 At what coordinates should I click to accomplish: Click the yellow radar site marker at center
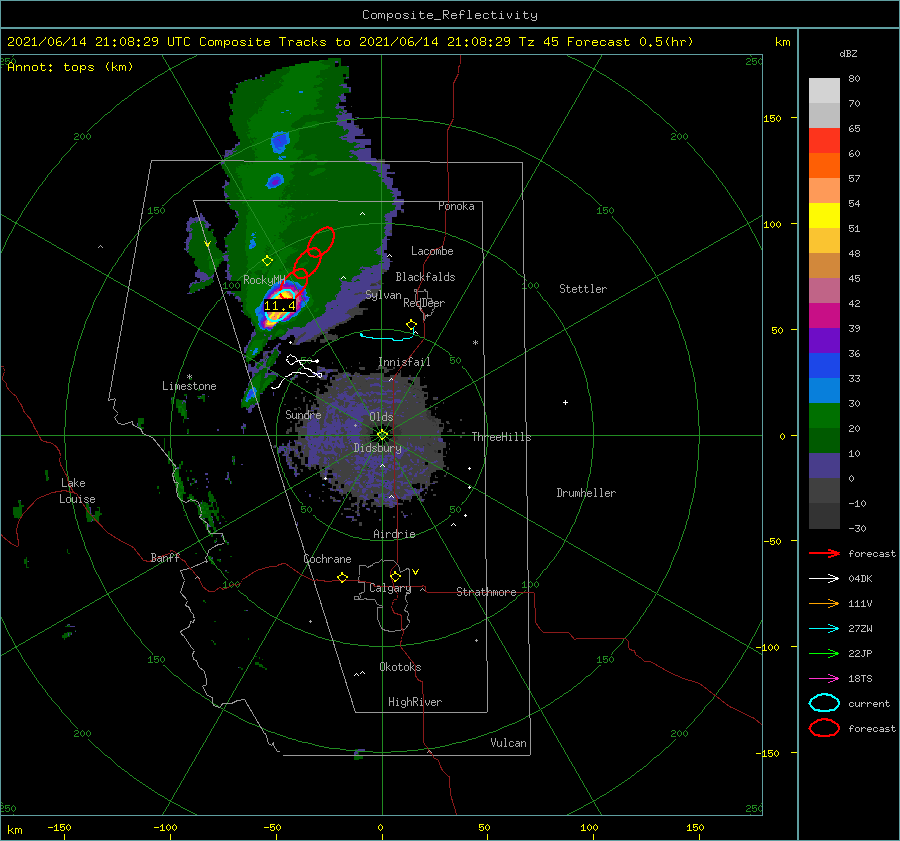[382, 435]
